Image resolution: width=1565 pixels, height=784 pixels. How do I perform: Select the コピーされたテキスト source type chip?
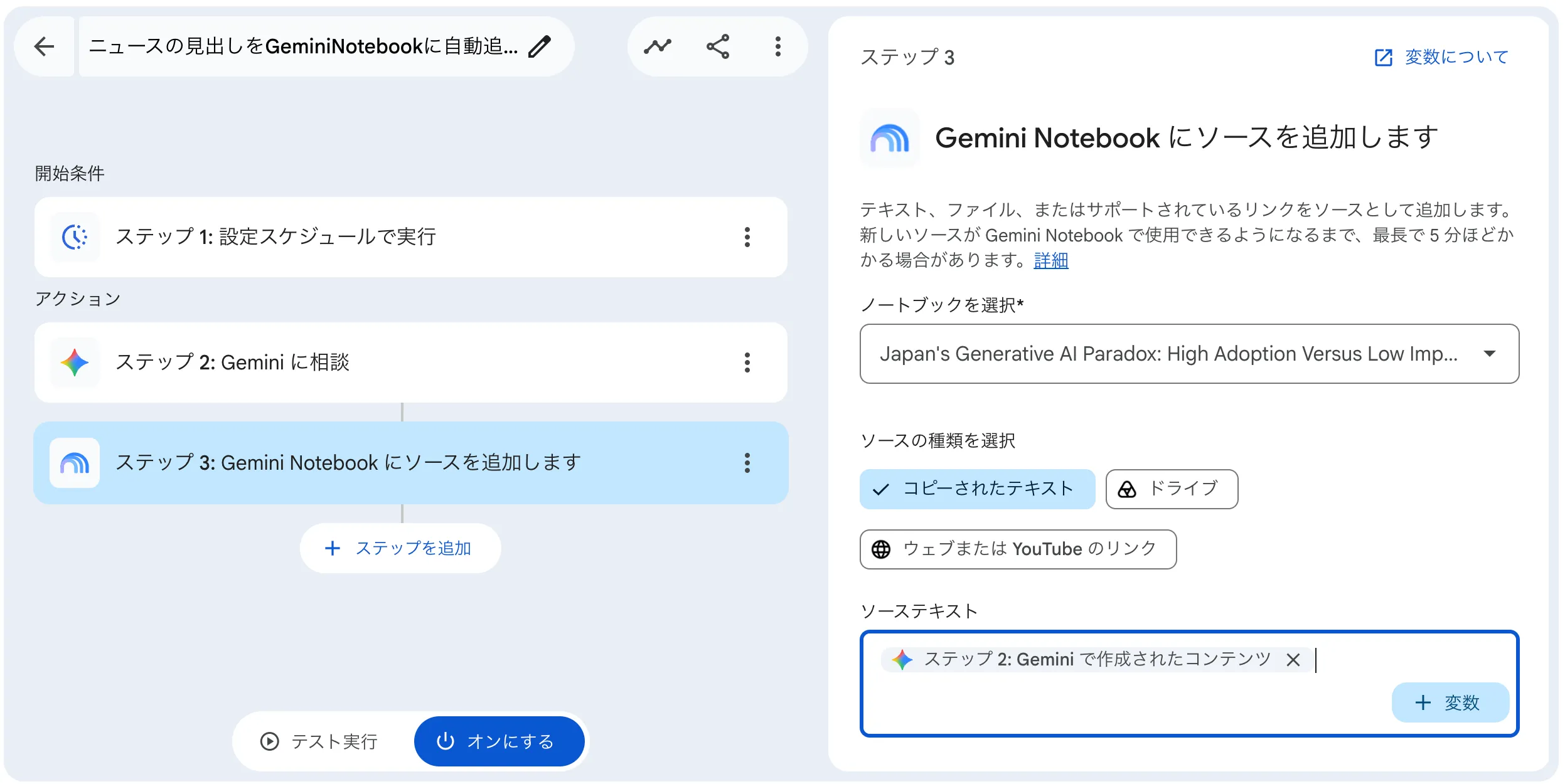977,489
